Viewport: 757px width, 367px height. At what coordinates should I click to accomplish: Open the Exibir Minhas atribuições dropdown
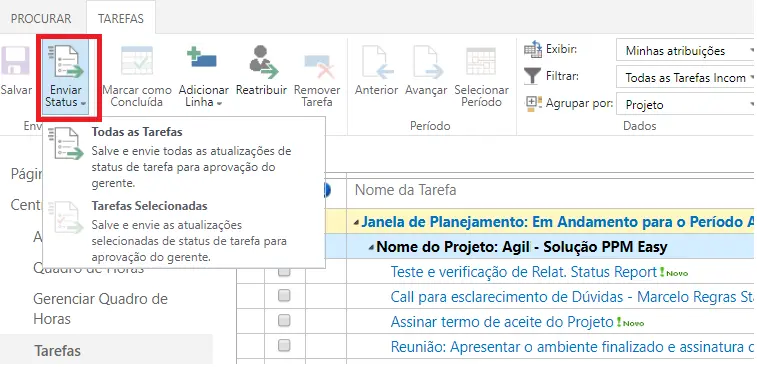coord(686,51)
